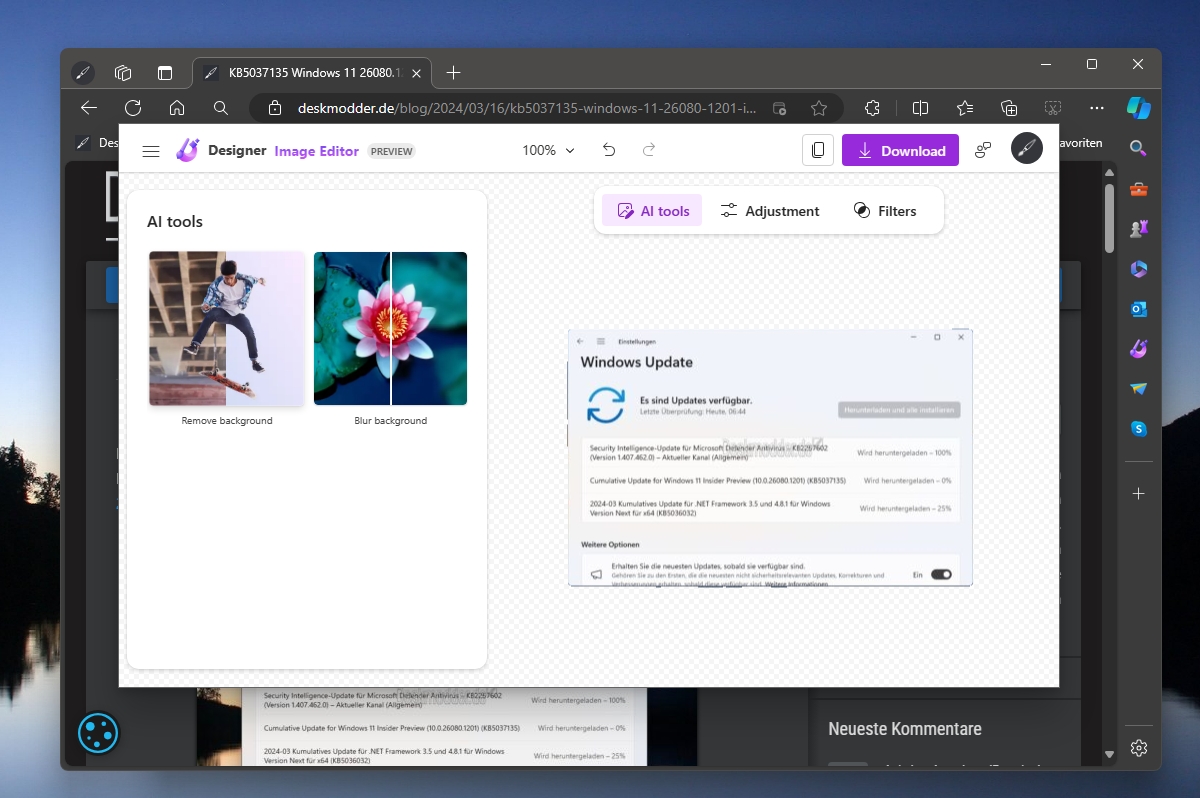This screenshot has height=798, width=1200.
Task: Open the Edge profile icon in title bar
Action: (82, 73)
